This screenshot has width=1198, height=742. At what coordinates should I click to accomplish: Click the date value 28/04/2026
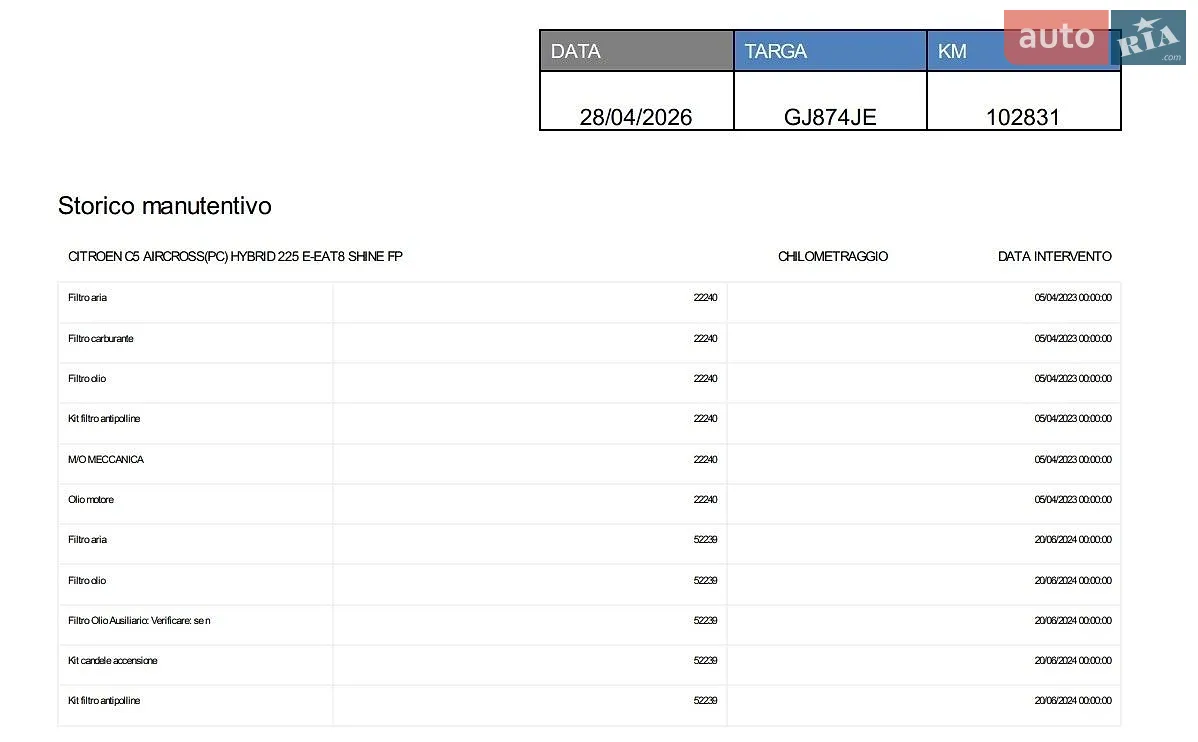coord(636,117)
